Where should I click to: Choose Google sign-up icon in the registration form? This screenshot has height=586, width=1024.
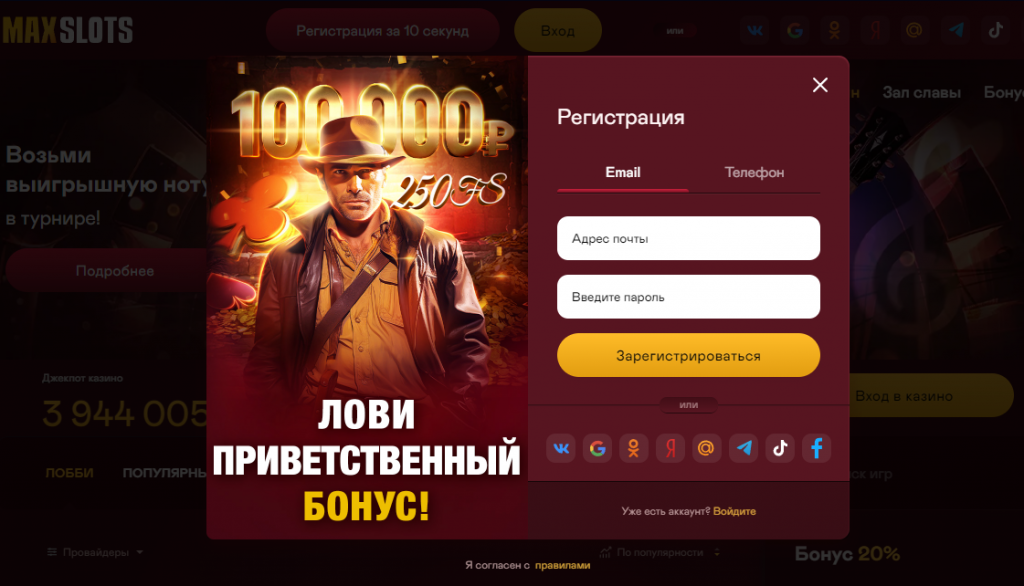click(598, 448)
